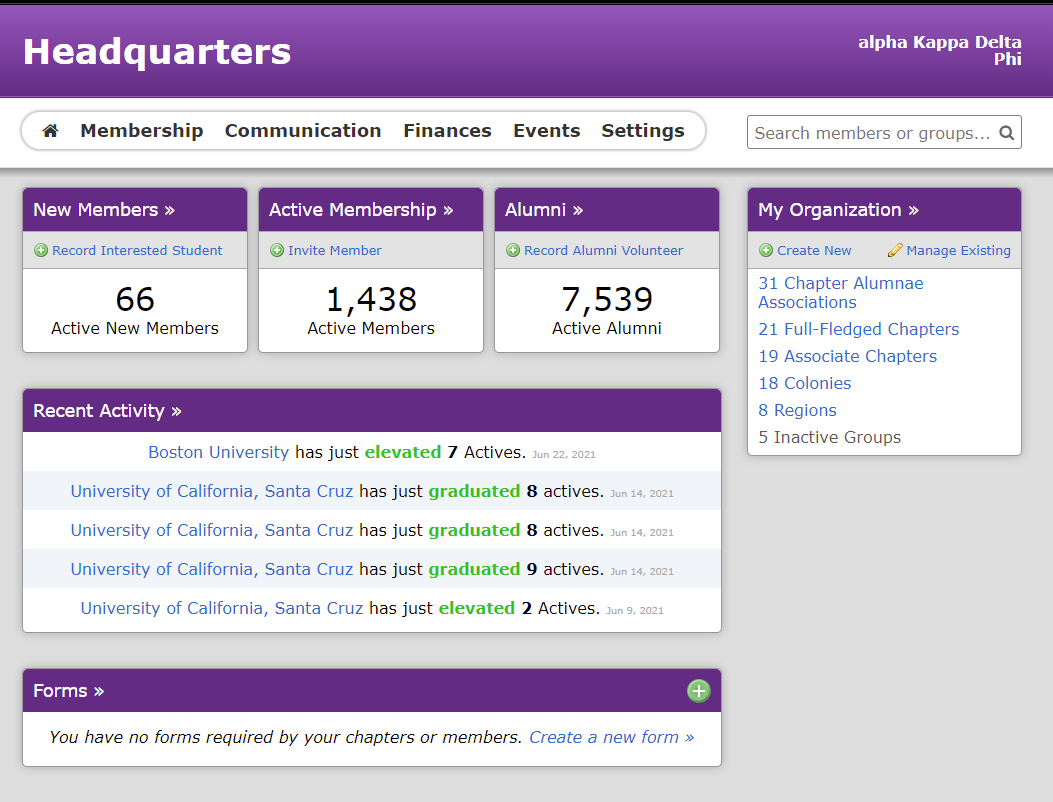Image resolution: width=1053 pixels, height=802 pixels.
Task: Click green plus beside Record Interested Student
Action: click(41, 251)
